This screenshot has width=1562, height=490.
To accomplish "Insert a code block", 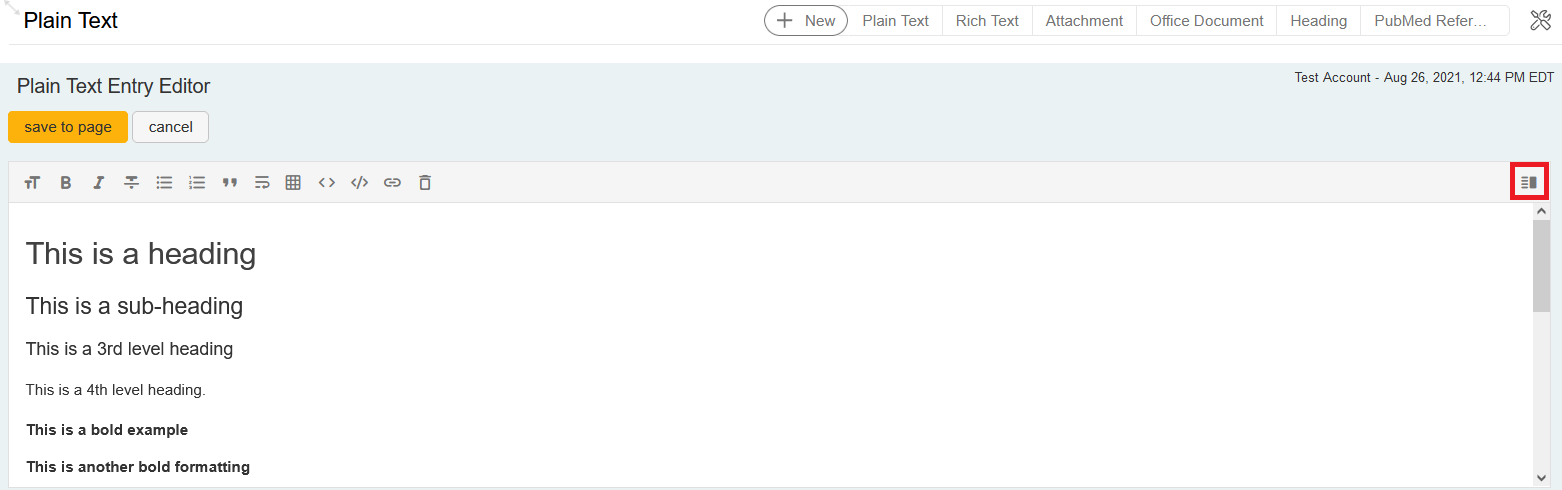I will point(360,183).
